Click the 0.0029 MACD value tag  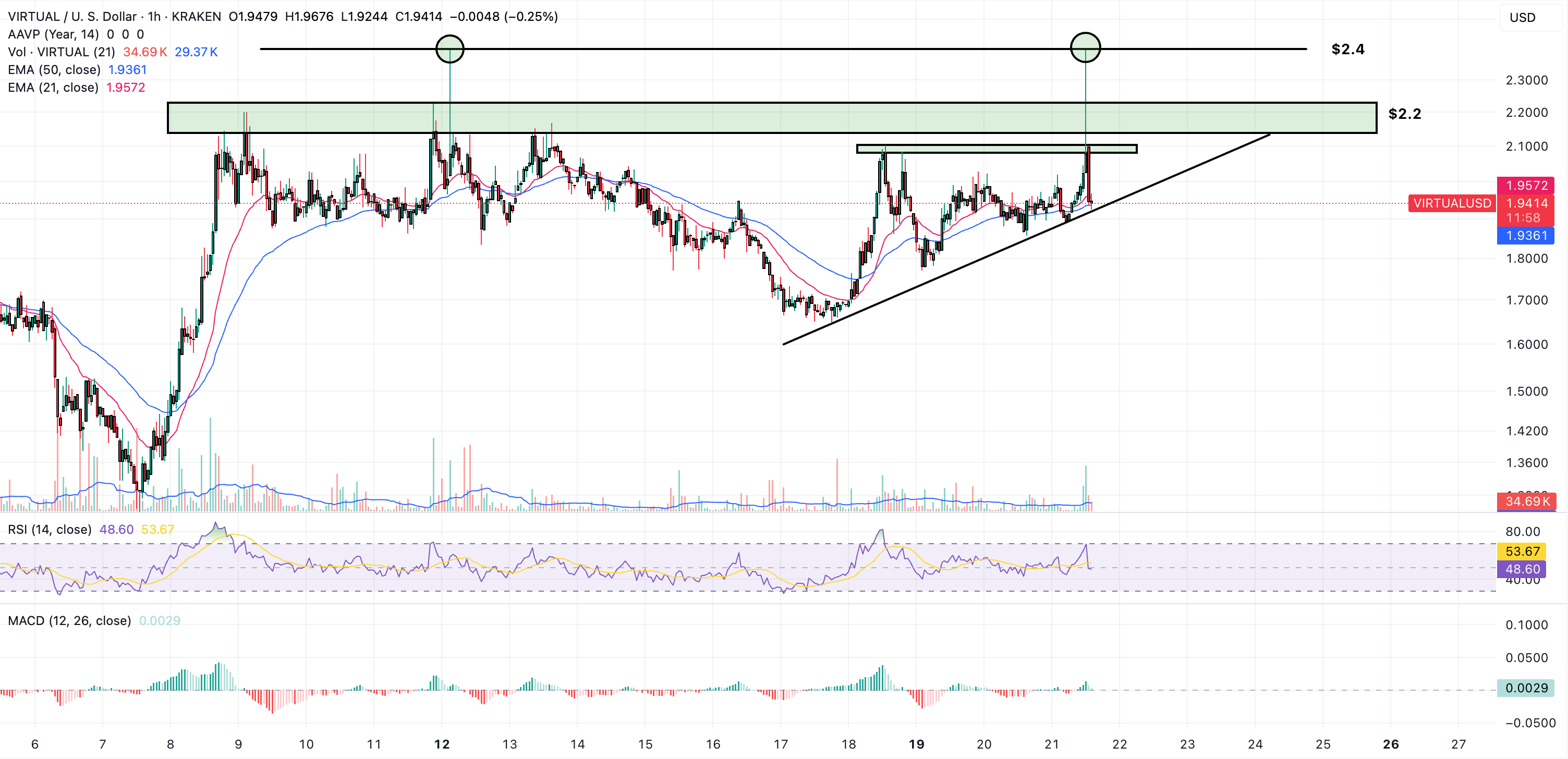pos(1525,688)
